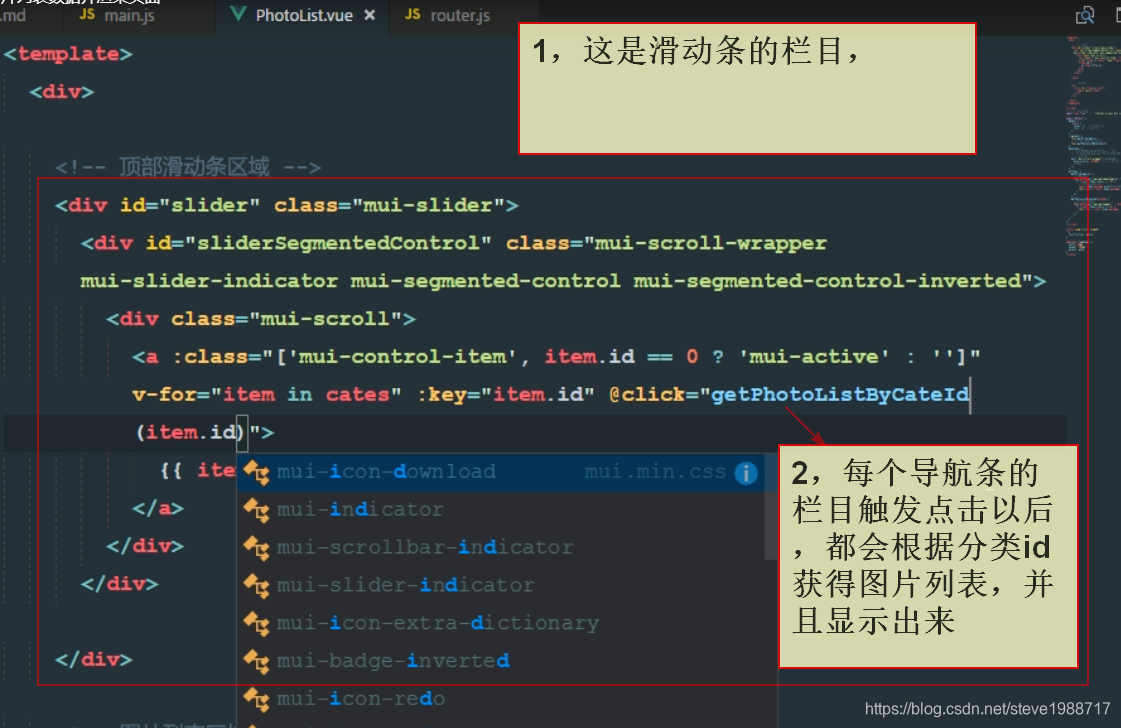The width and height of the screenshot is (1121, 728).
Task: Click the JS icon on router.js tab
Action: pos(413,14)
